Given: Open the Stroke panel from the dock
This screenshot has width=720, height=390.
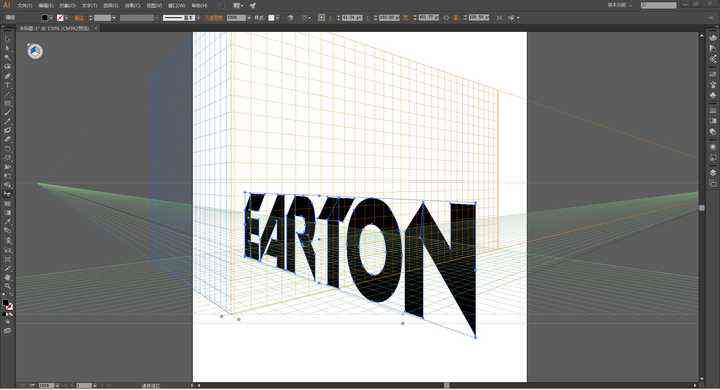Looking at the screenshot, I should click(x=713, y=110).
